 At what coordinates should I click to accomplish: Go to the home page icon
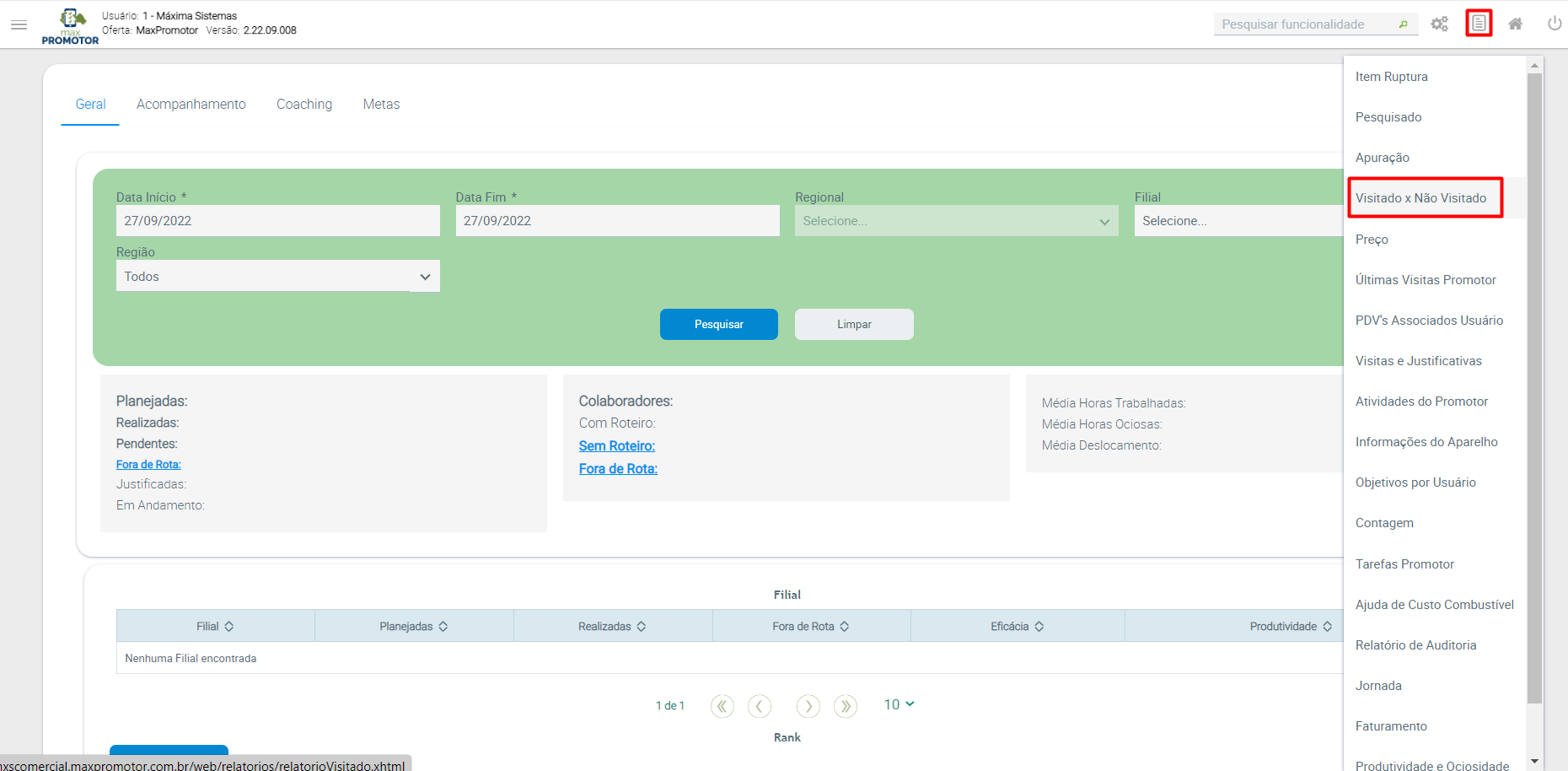(x=1516, y=24)
